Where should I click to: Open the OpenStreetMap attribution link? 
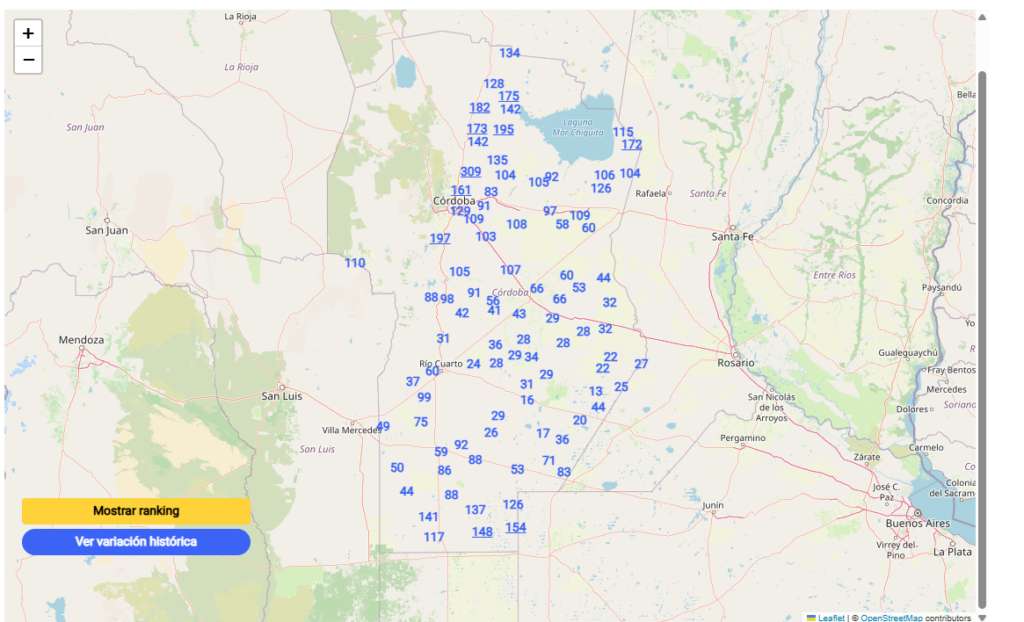889,618
